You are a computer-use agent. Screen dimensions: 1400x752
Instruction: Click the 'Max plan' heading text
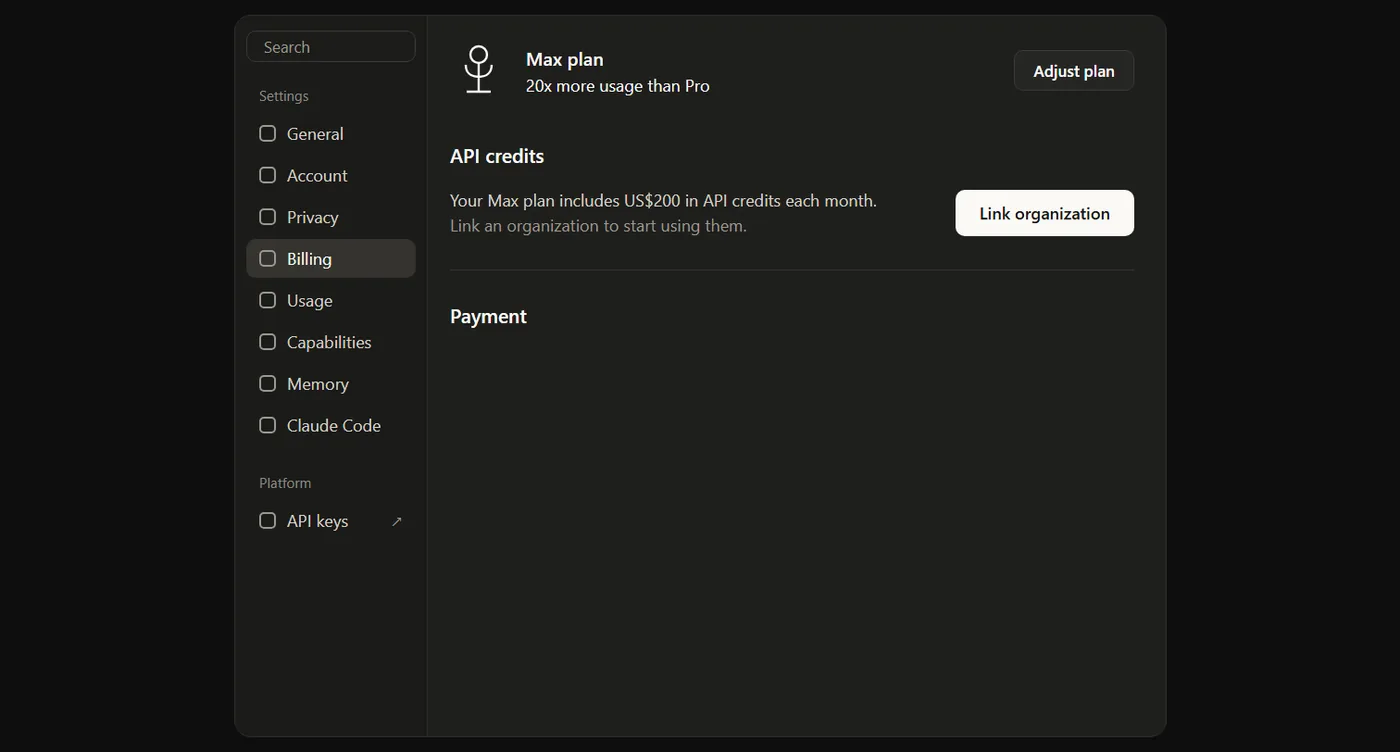click(x=565, y=60)
